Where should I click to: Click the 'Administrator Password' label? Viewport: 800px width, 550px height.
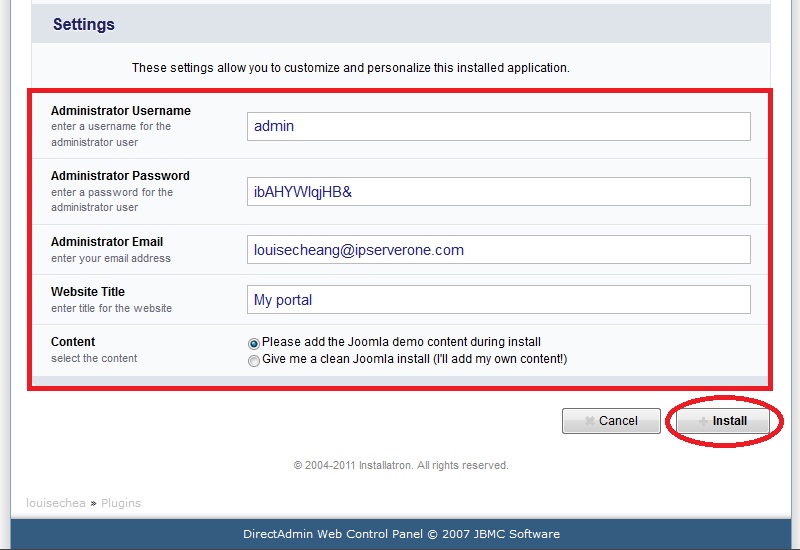click(x=120, y=176)
